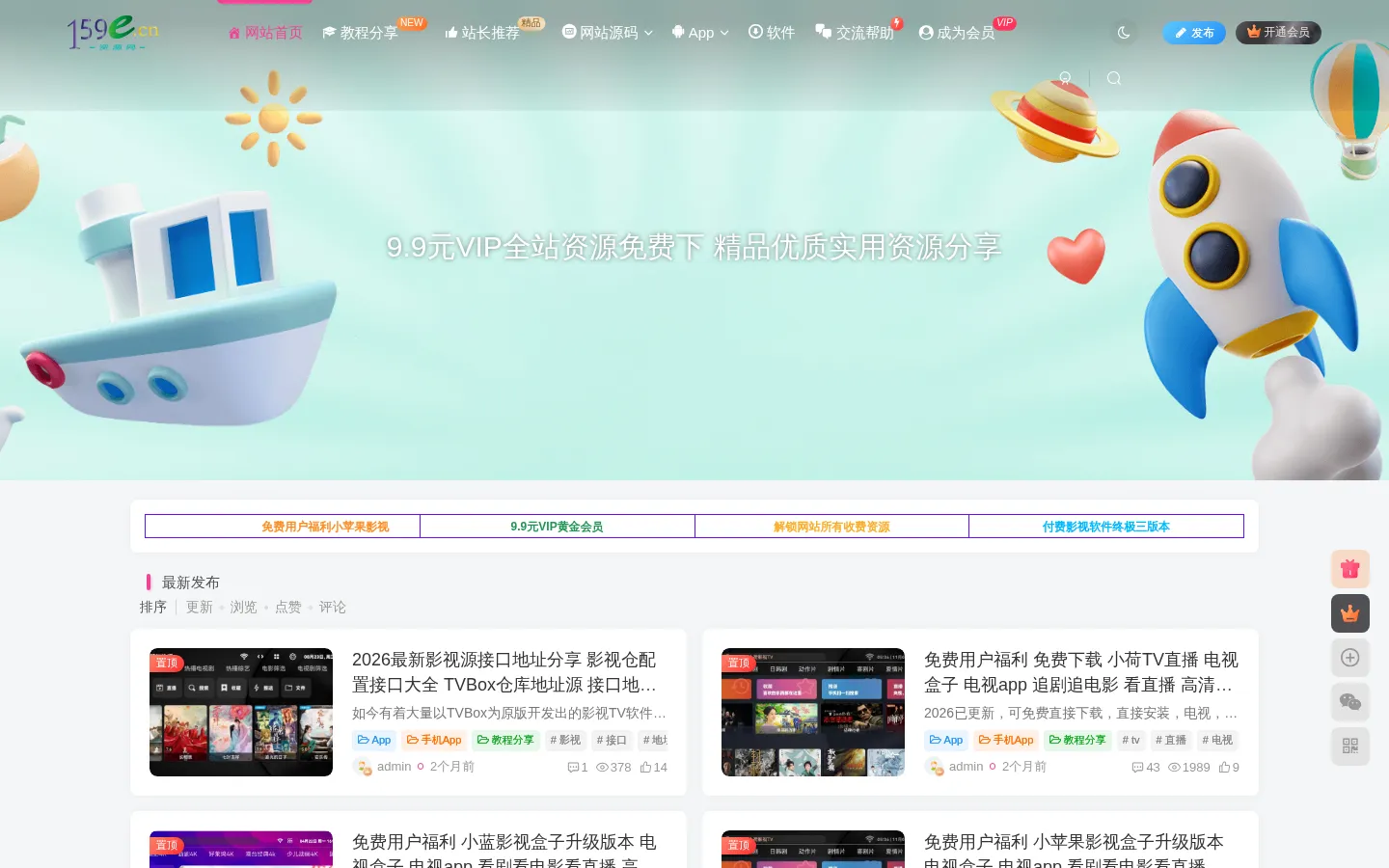Click the 9.9元VIP黄金会员 link
This screenshot has height=868, width=1389.
coord(557,527)
